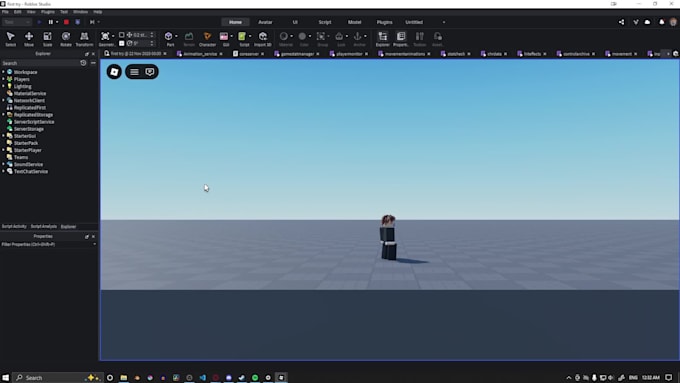Toggle the move snapping checkbox
Screen dimensions: 680x383
click(x=121, y=35)
